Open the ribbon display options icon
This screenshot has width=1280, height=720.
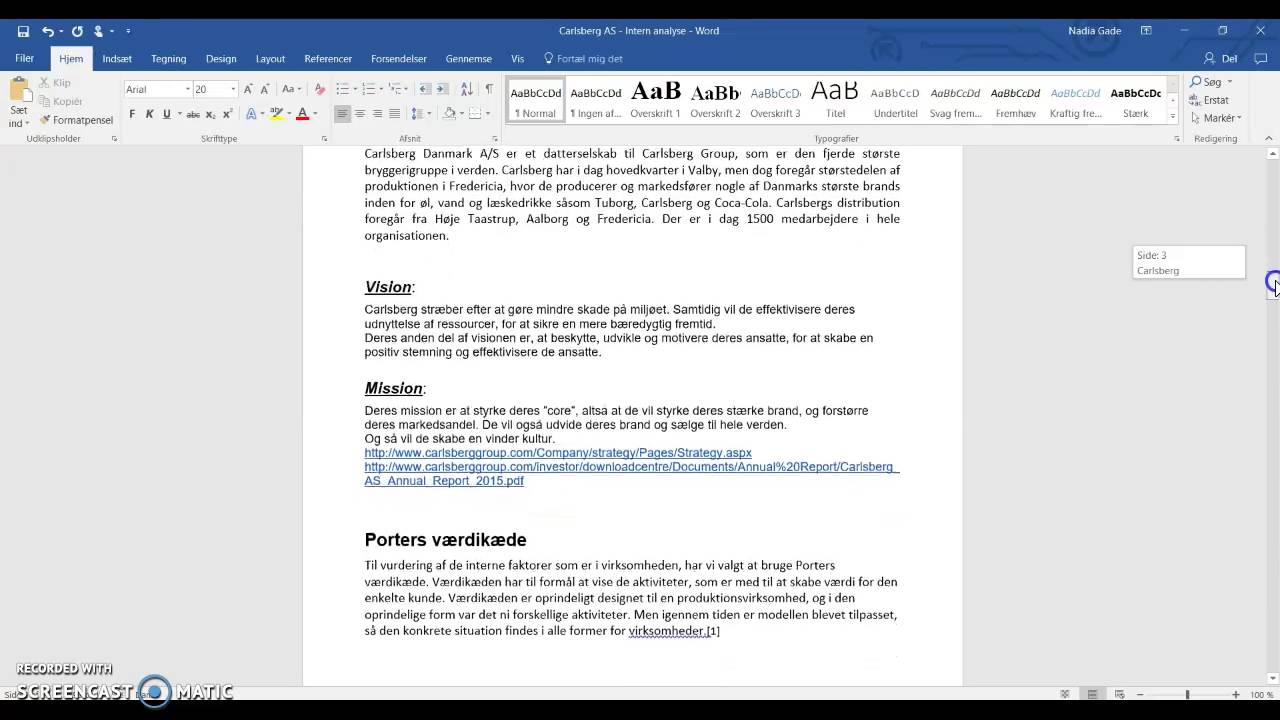click(x=1146, y=31)
